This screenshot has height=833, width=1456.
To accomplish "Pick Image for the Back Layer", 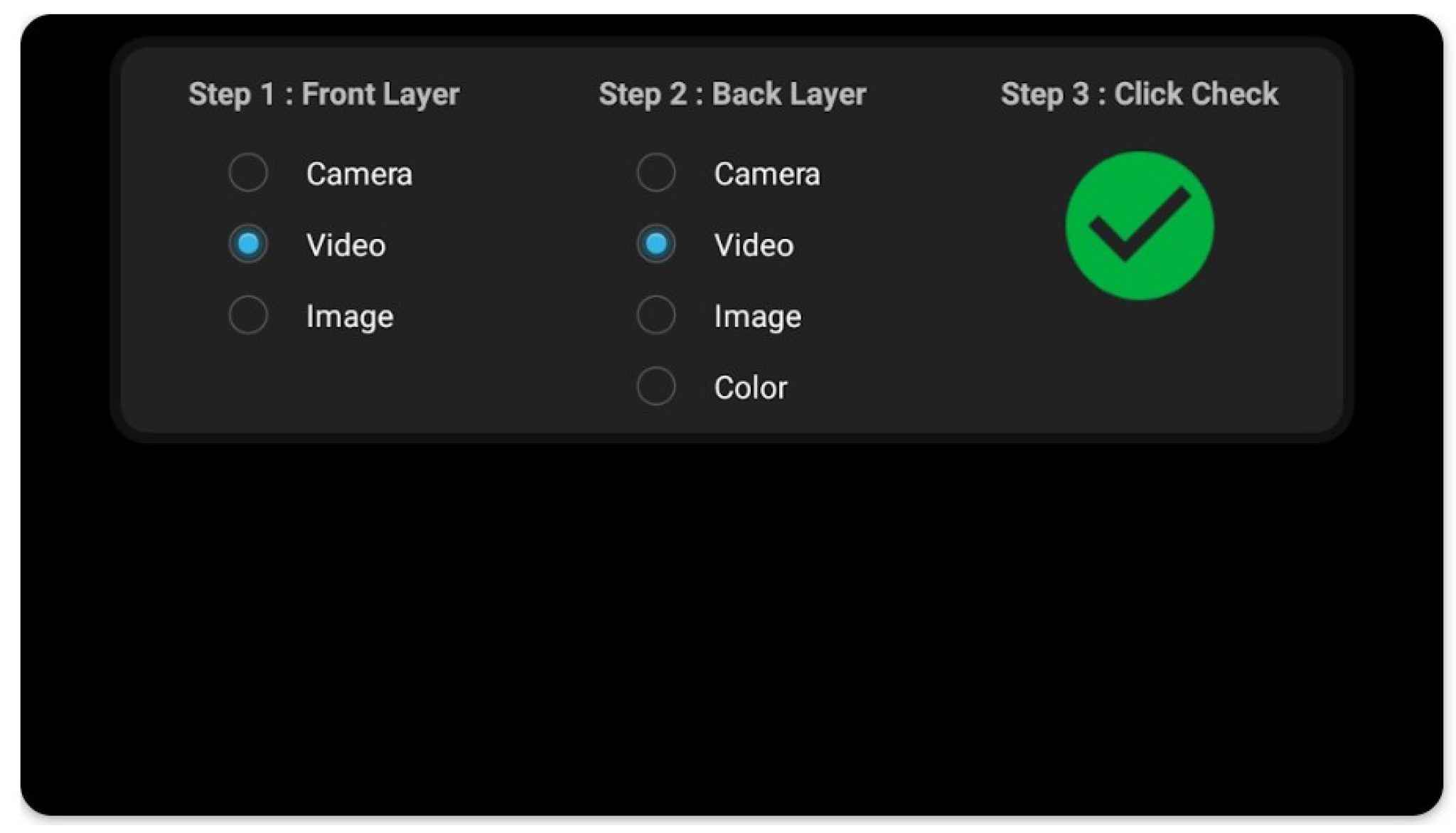I will tap(655, 315).
